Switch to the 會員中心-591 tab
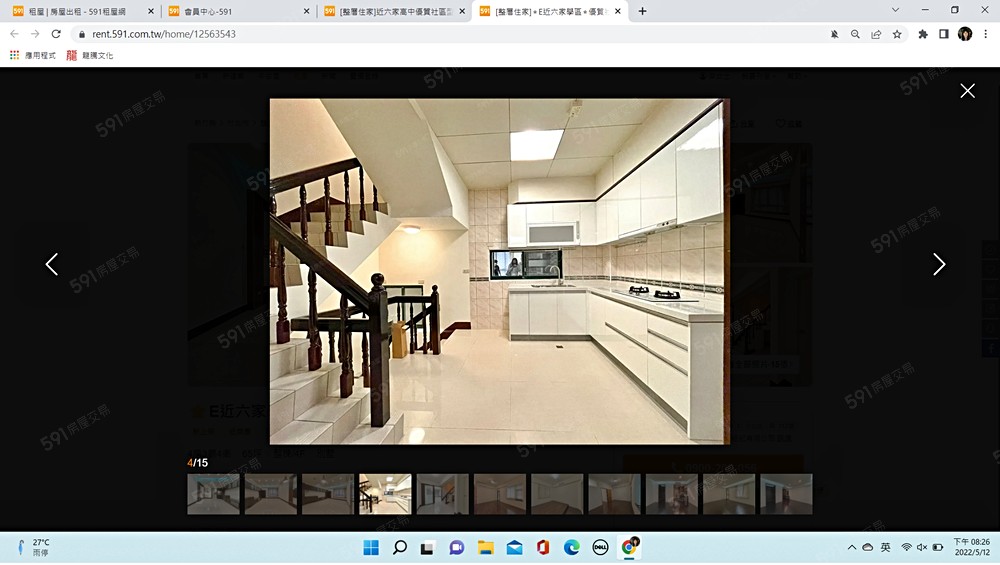1000x565 pixels. point(235,11)
